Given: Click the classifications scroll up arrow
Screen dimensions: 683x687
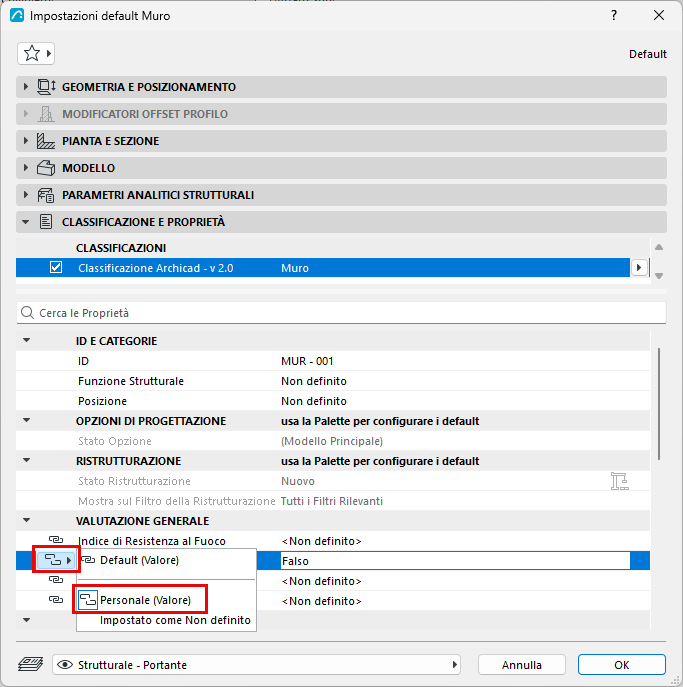Looking at the screenshot, I should click(659, 248).
